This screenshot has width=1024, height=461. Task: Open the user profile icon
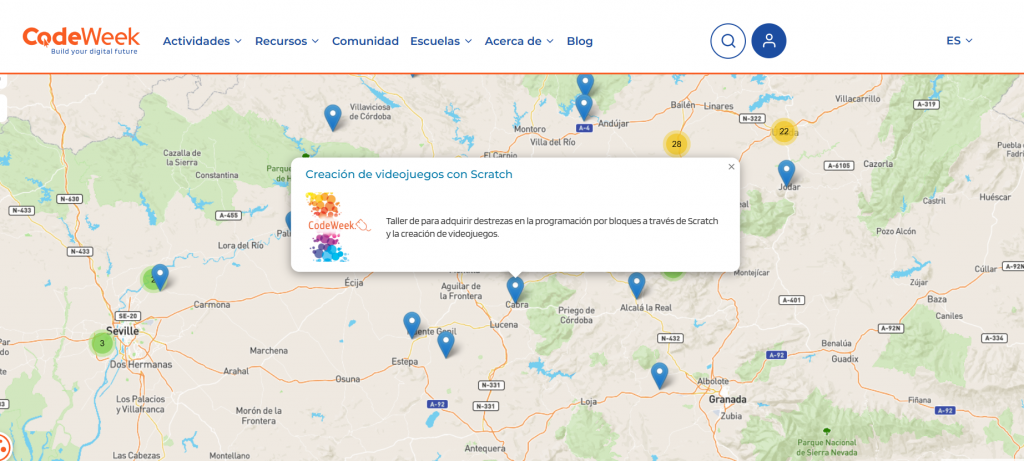(x=769, y=41)
